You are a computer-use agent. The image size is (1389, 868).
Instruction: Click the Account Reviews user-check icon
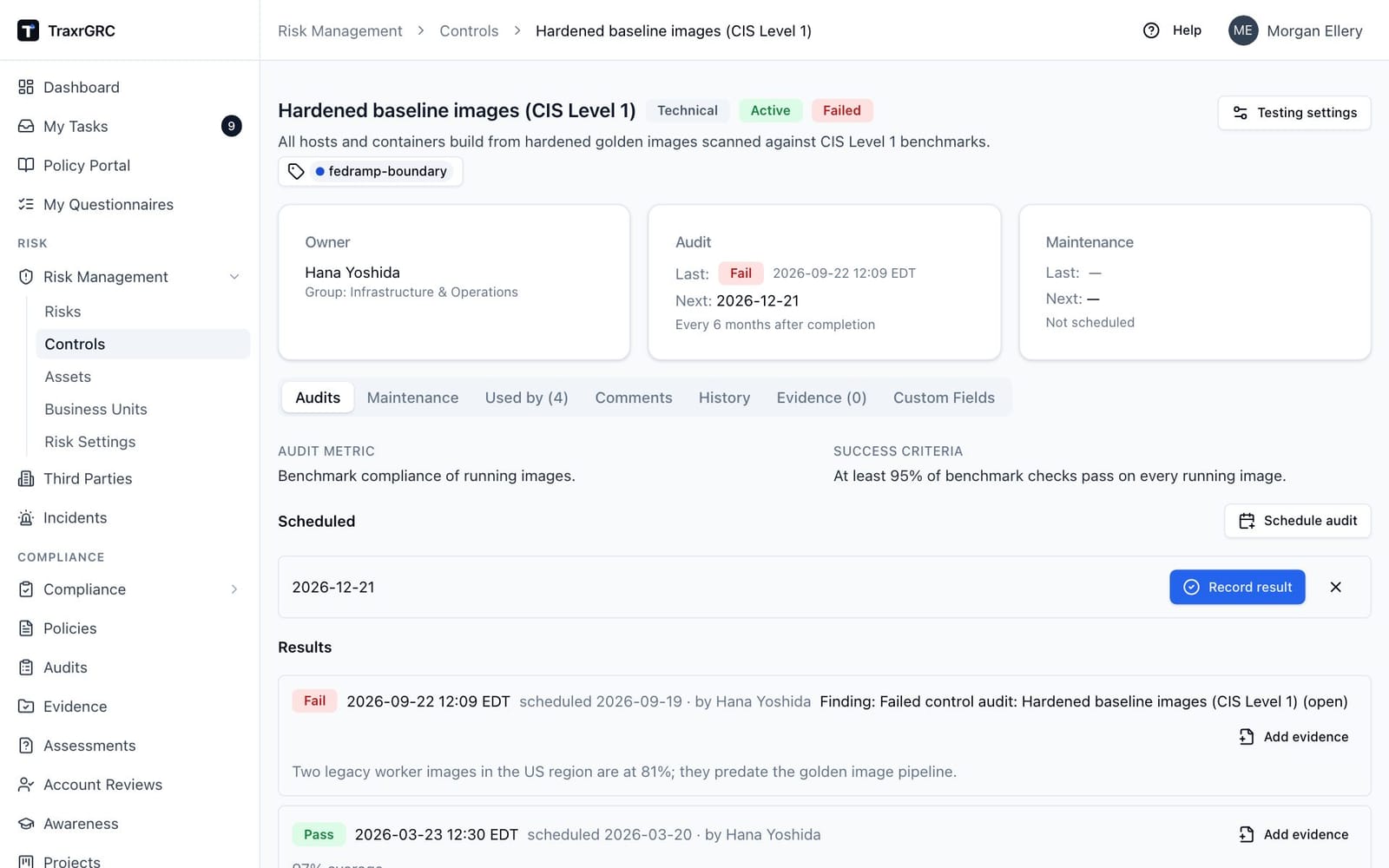pyautogui.click(x=26, y=784)
